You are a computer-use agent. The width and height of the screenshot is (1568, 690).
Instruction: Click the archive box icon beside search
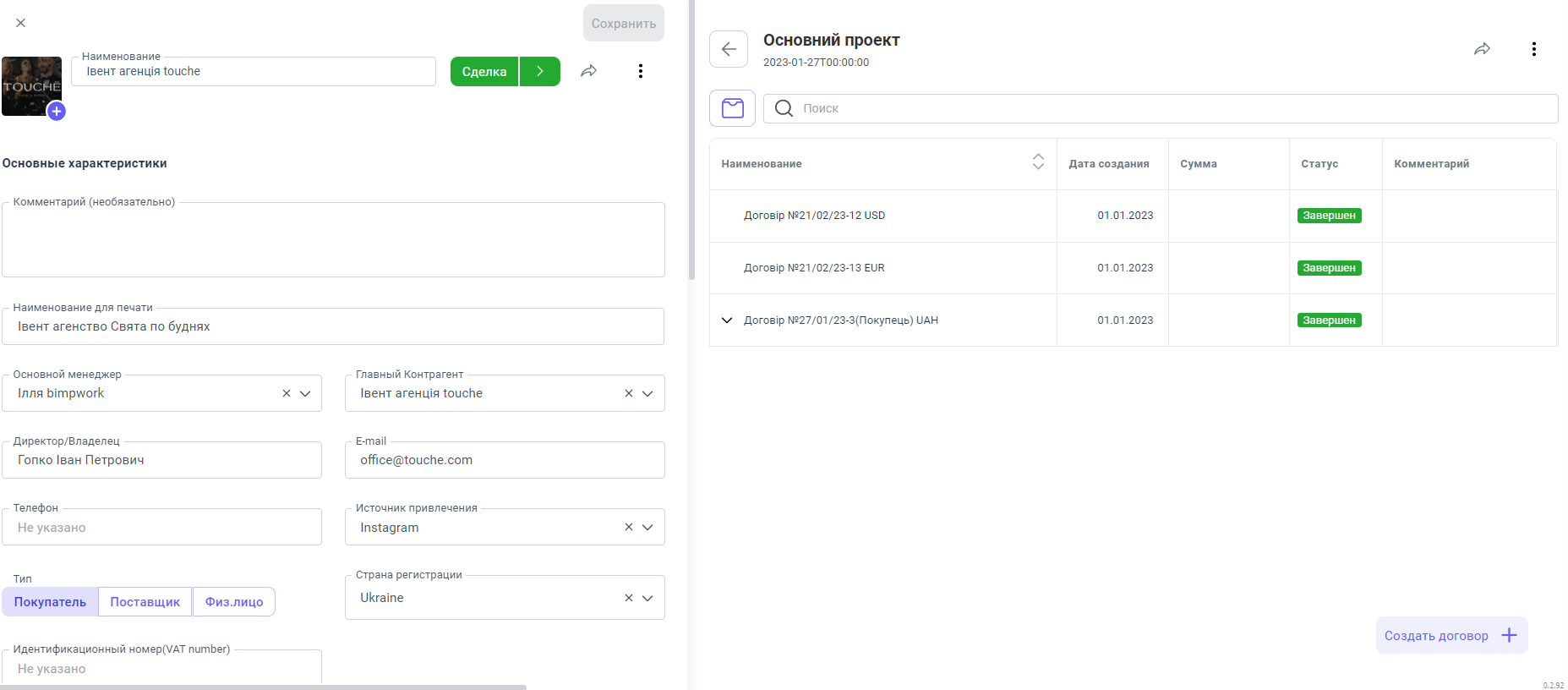732,108
